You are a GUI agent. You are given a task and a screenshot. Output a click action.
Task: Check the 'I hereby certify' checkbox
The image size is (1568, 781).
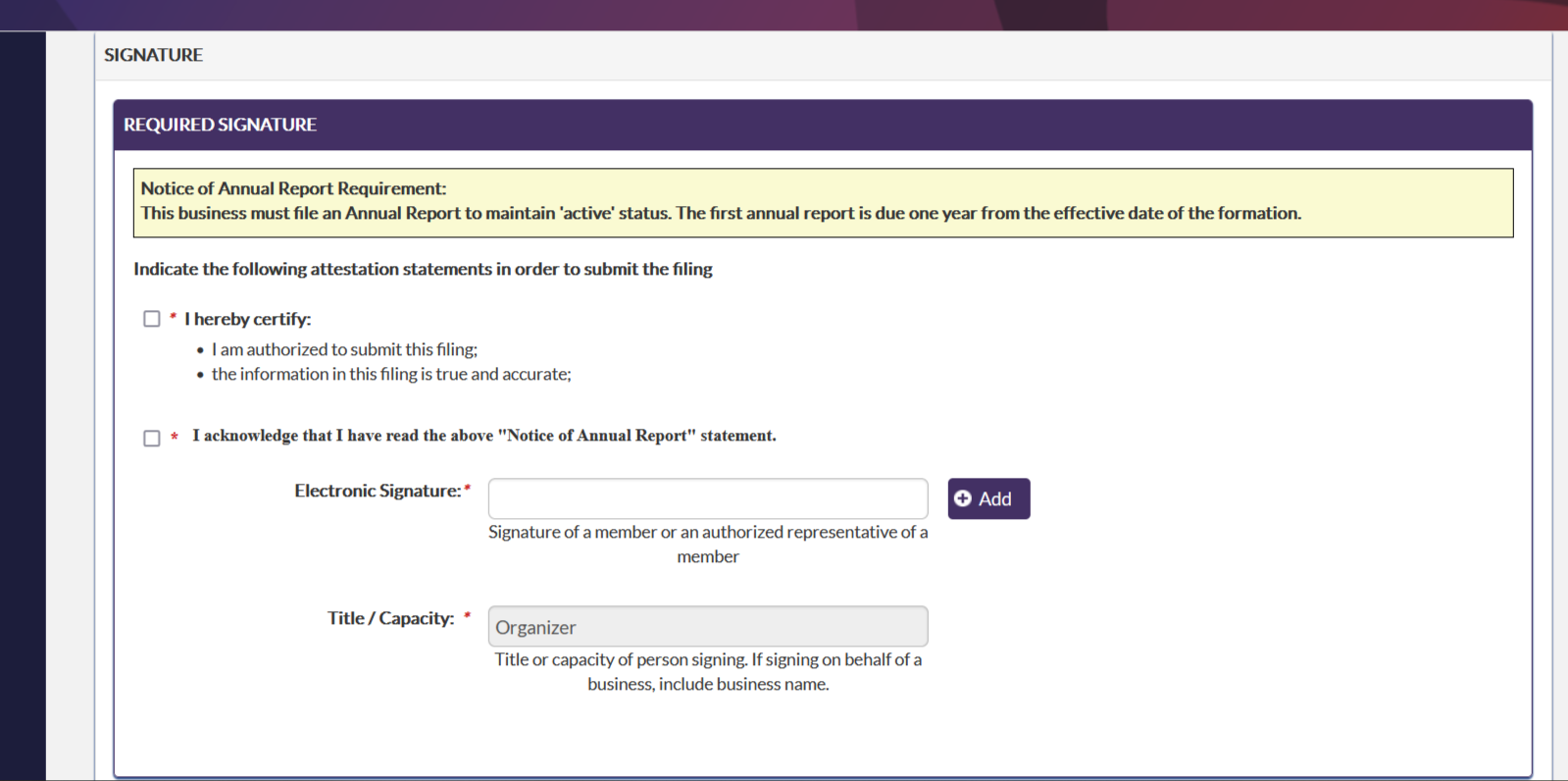[x=152, y=319]
